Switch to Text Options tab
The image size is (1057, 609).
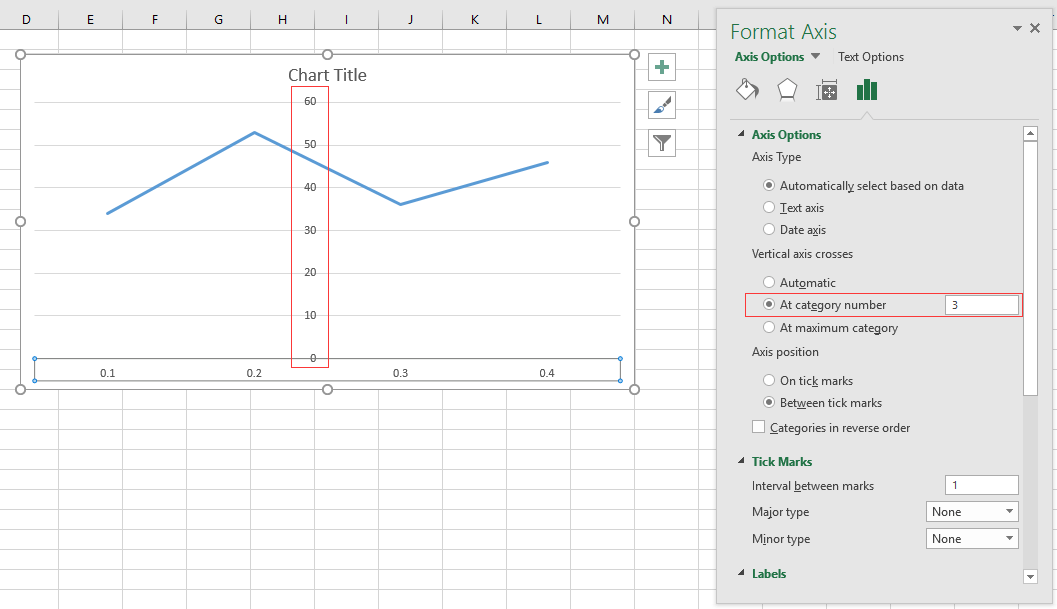point(870,57)
